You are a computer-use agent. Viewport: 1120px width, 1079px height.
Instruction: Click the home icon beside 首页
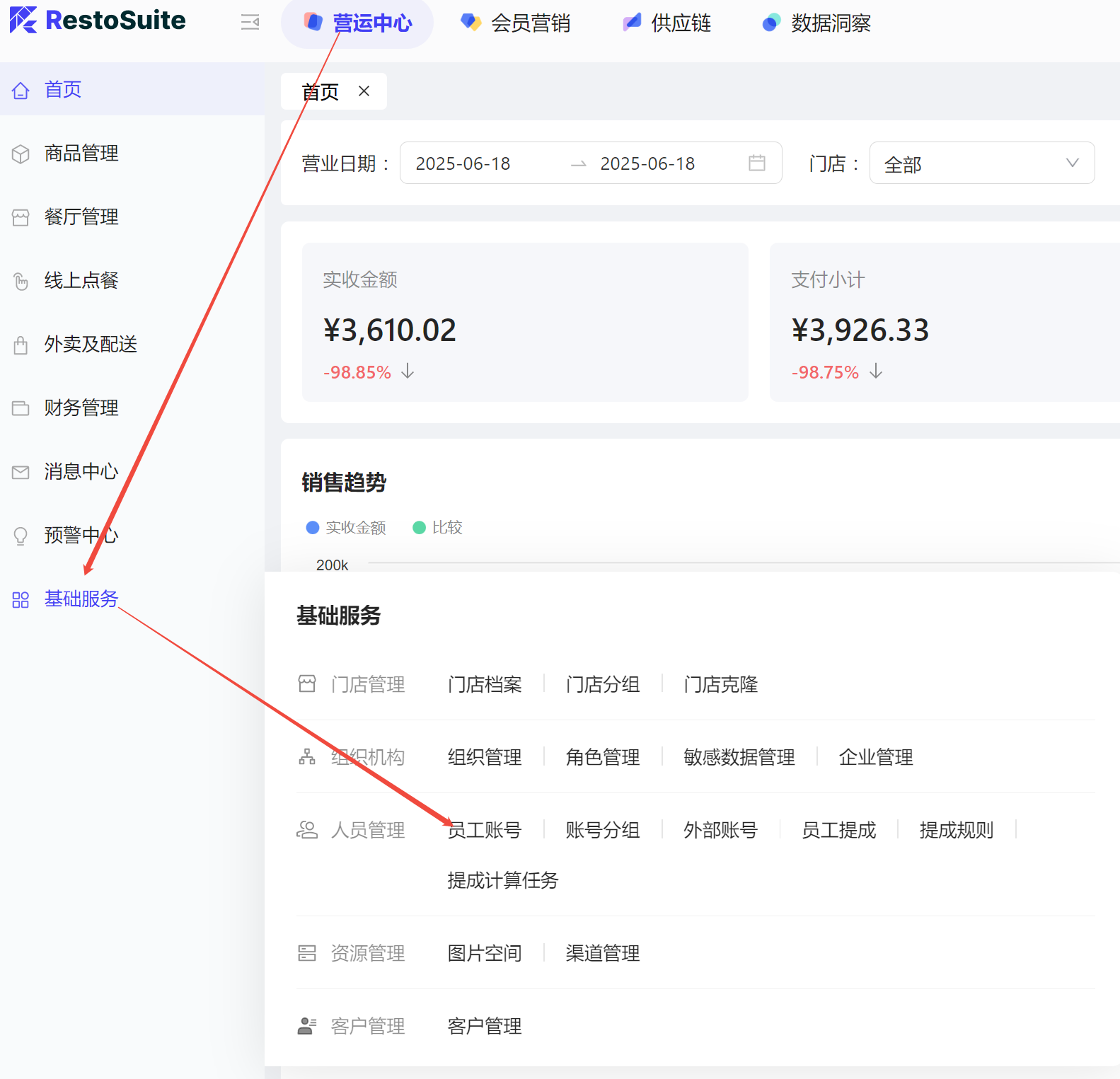(x=21, y=91)
